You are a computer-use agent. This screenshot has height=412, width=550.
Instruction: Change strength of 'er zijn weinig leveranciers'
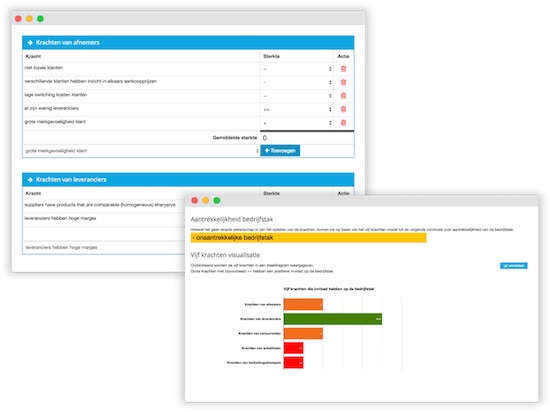(x=297, y=109)
